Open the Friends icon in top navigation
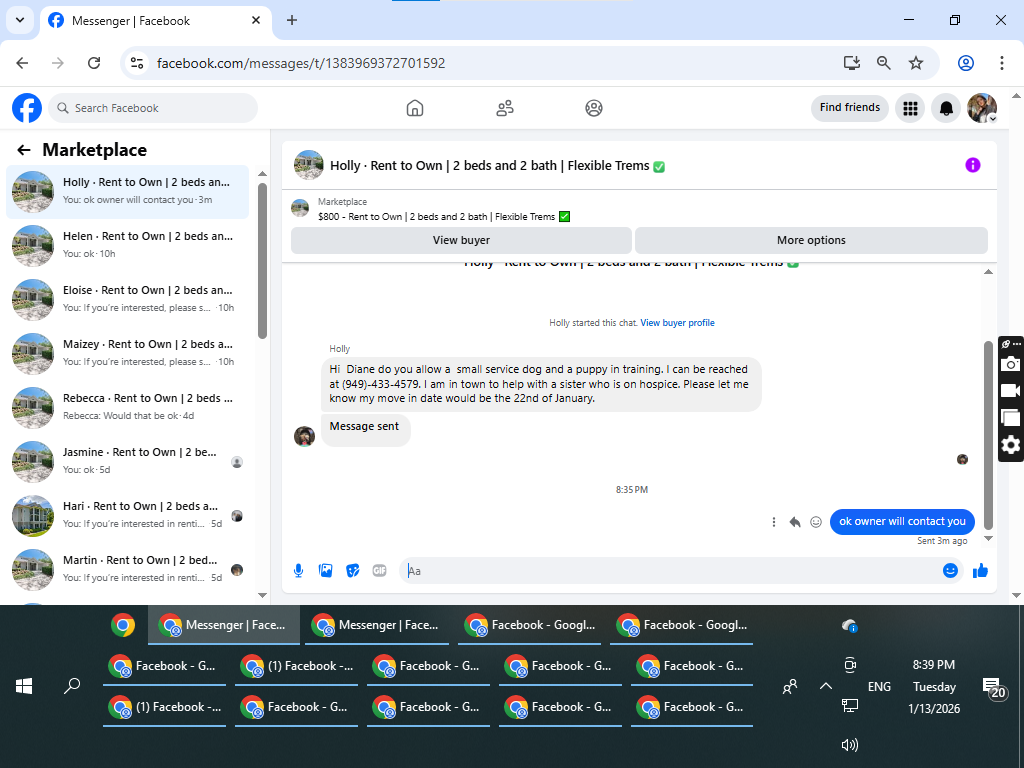1024x768 pixels. (x=505, y=108)
